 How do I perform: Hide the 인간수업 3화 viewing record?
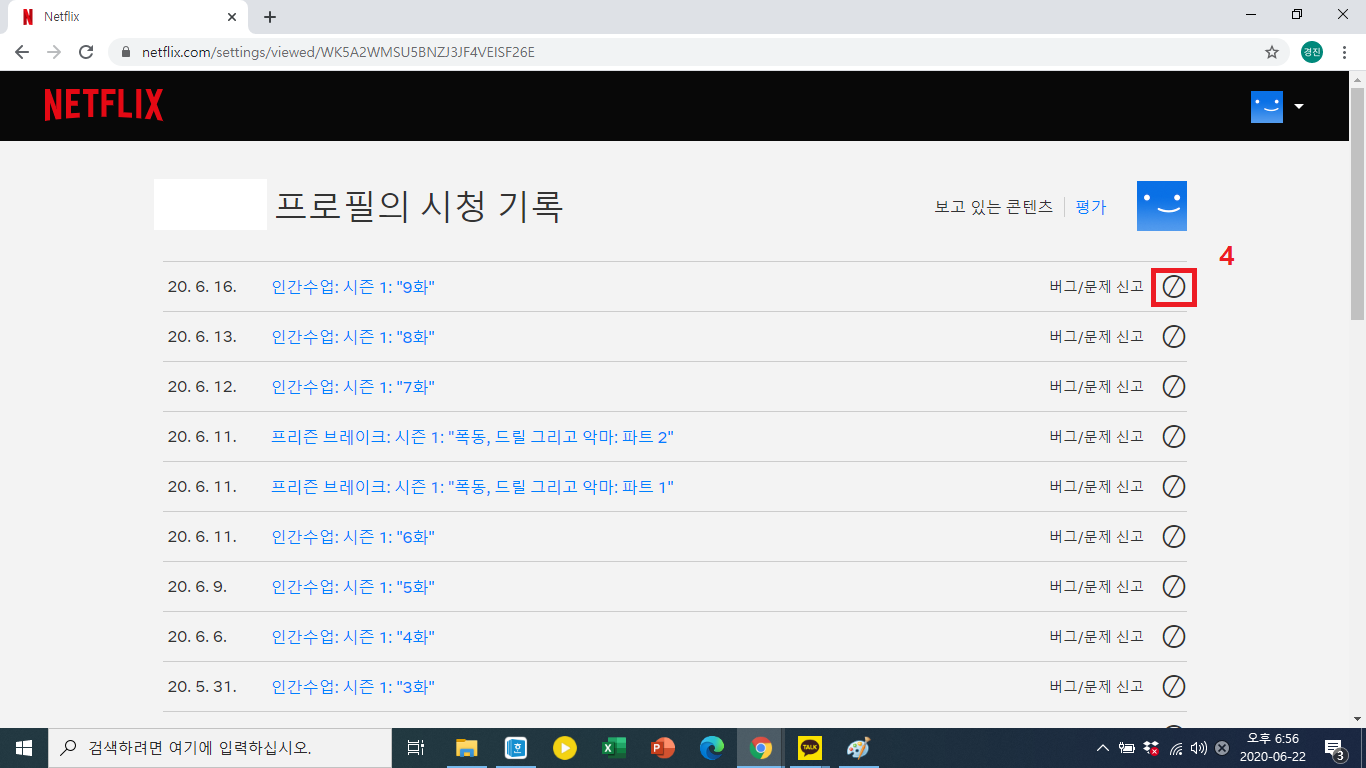(1174, 687)
